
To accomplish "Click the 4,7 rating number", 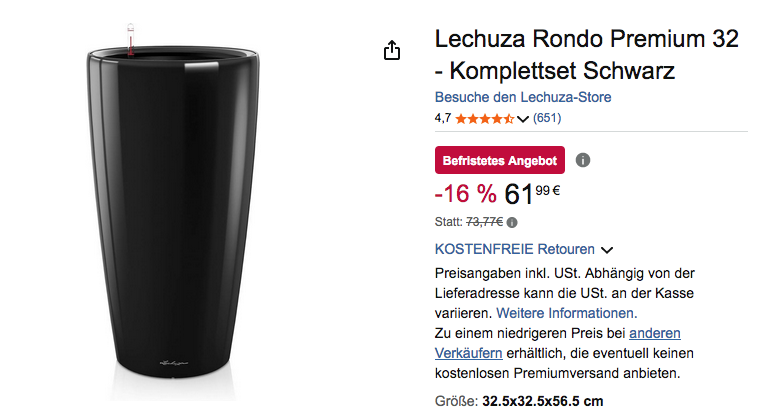I will tap(443, 118).
